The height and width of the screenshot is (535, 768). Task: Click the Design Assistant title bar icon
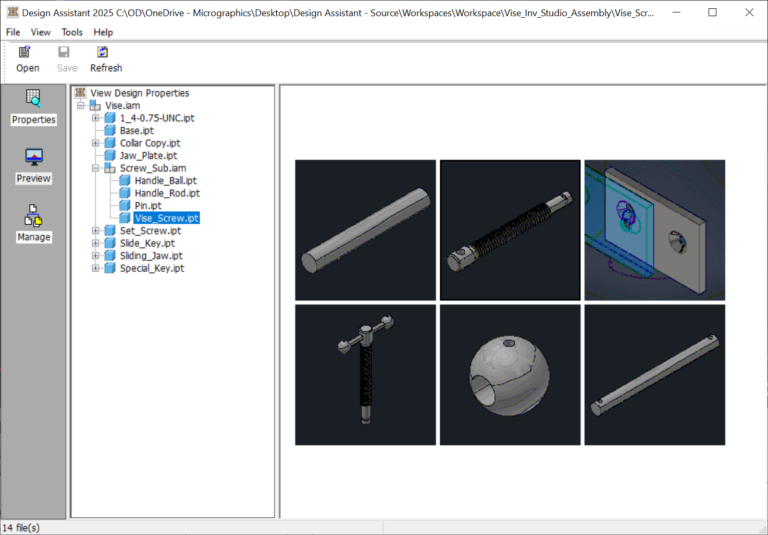point(13,12)
